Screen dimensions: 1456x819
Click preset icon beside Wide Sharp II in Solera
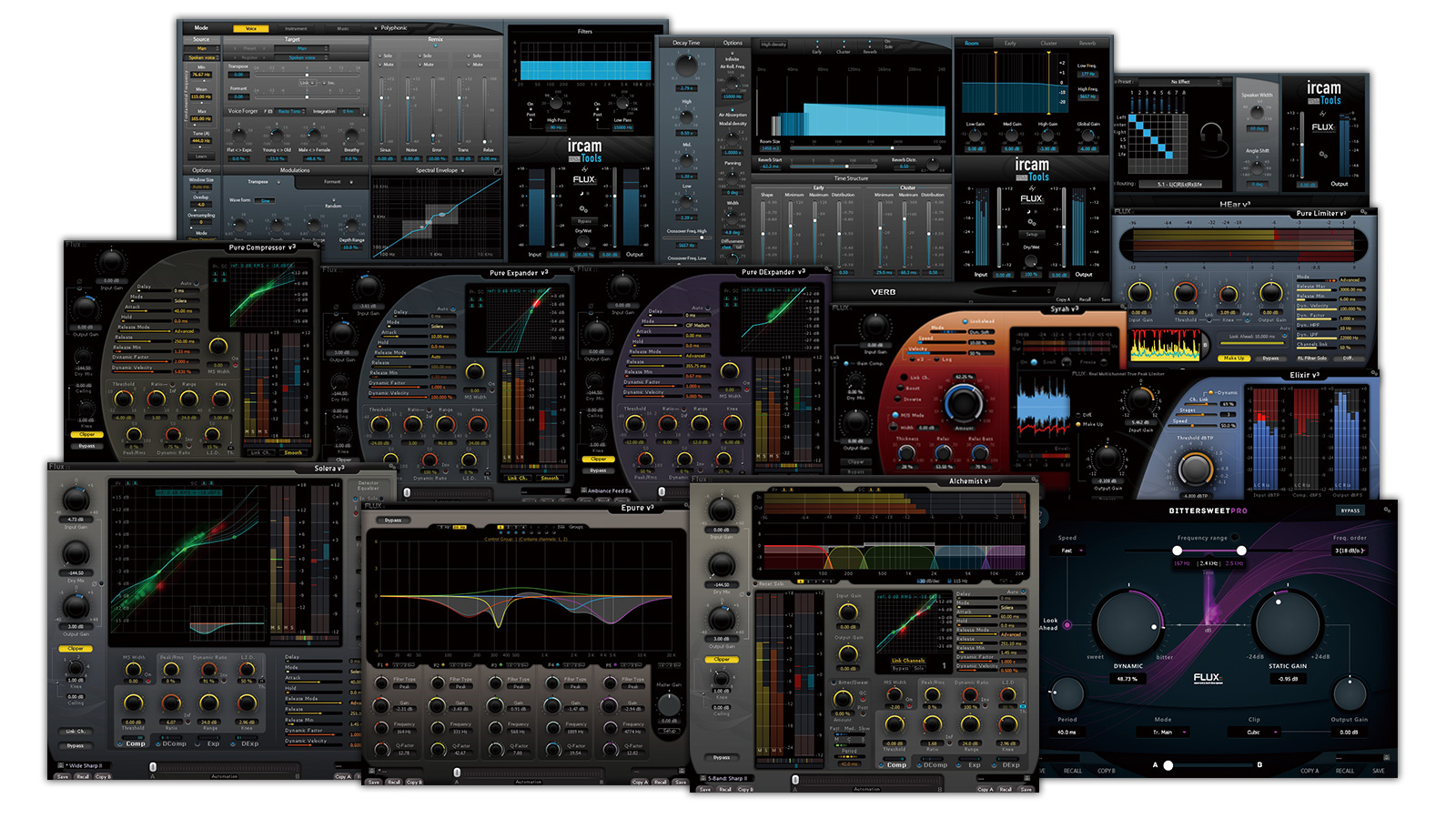(x=60, y=765)
